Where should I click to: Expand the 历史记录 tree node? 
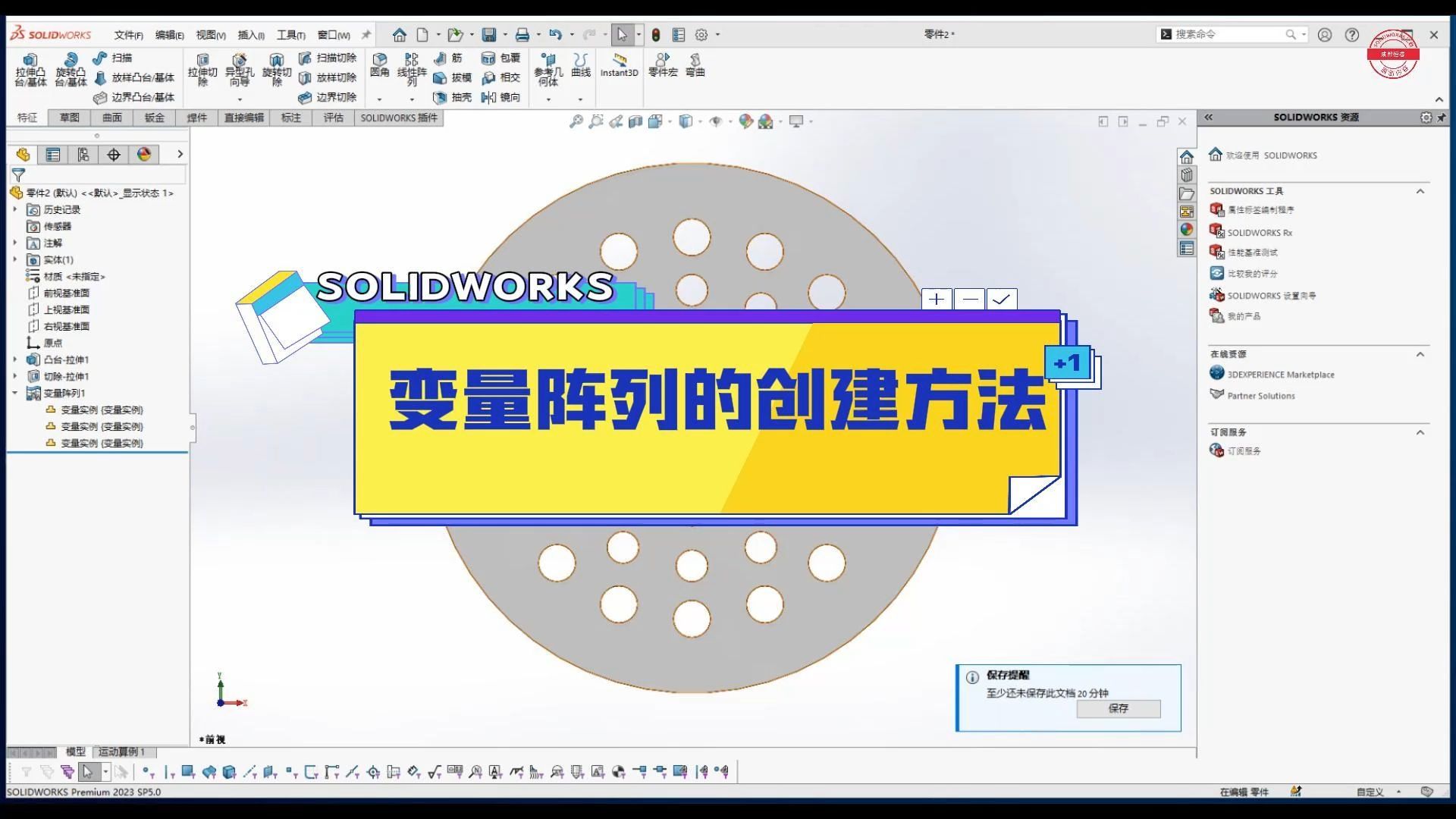click(15, 209)
